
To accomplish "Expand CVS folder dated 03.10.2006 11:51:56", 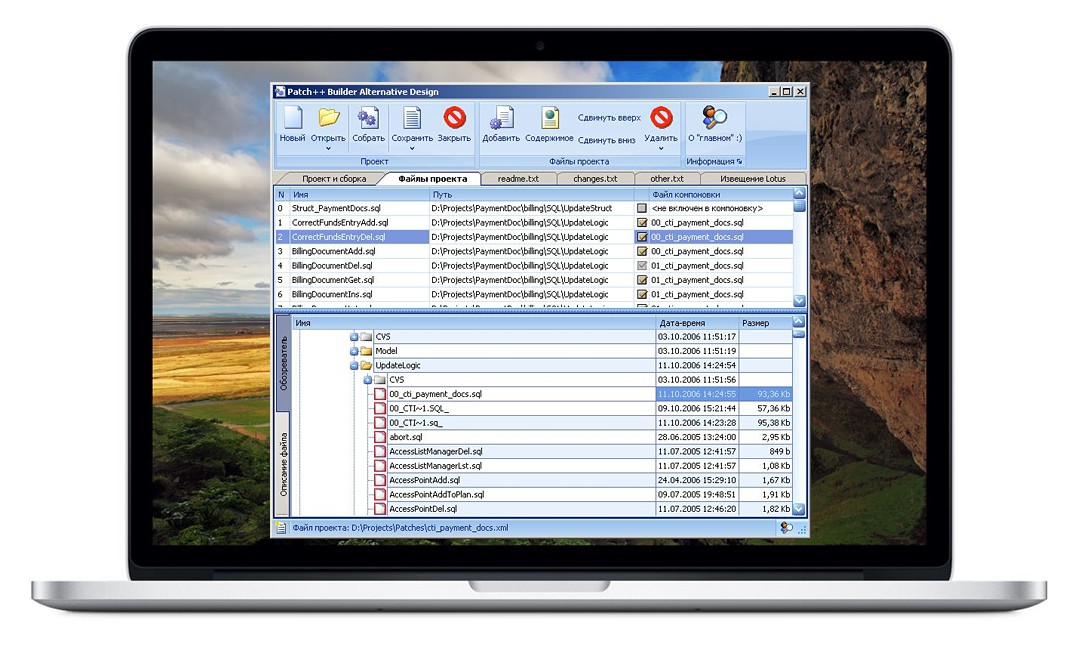I will click(x=367, y=380).
